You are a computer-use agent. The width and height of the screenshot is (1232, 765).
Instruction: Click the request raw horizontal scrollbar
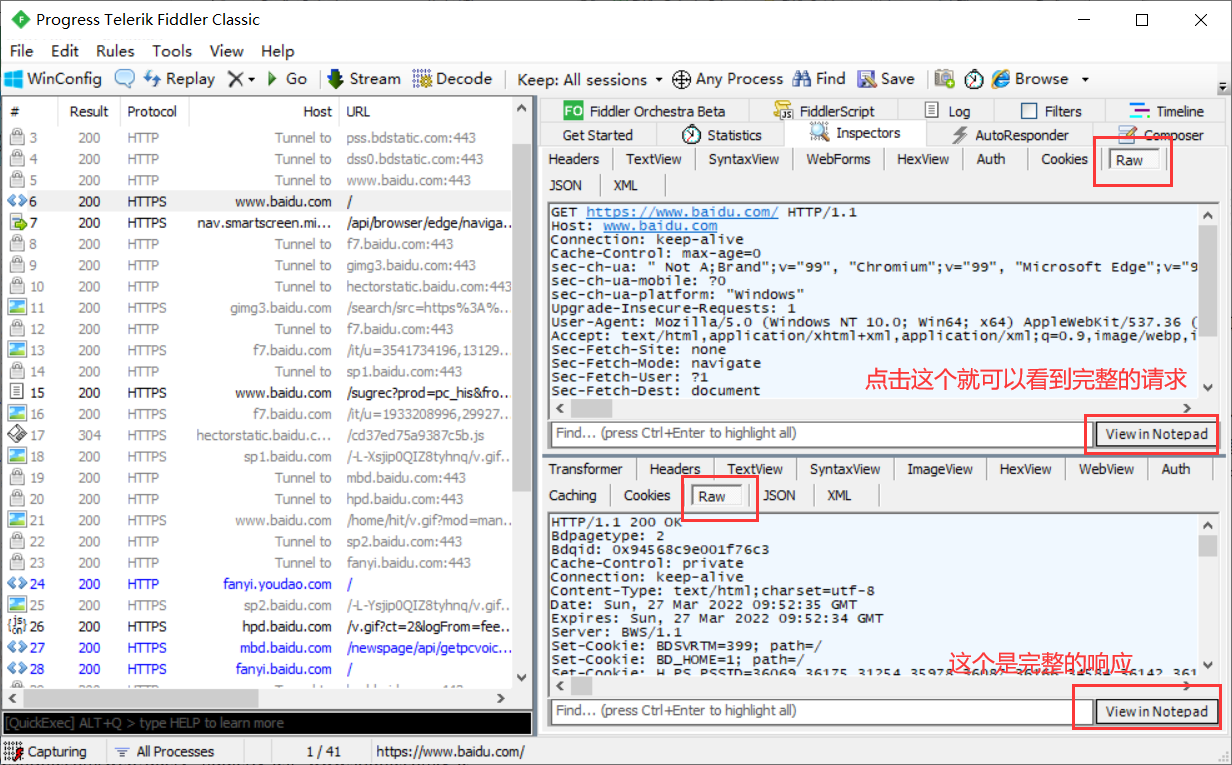(x=871, y=408)
